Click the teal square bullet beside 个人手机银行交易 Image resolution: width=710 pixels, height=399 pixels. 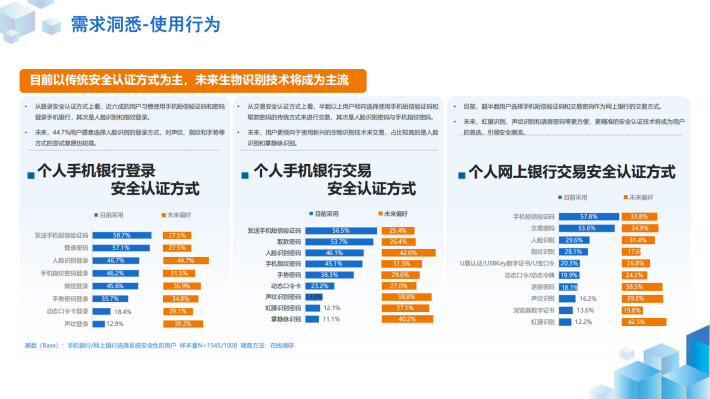click(x=245, y=175)
